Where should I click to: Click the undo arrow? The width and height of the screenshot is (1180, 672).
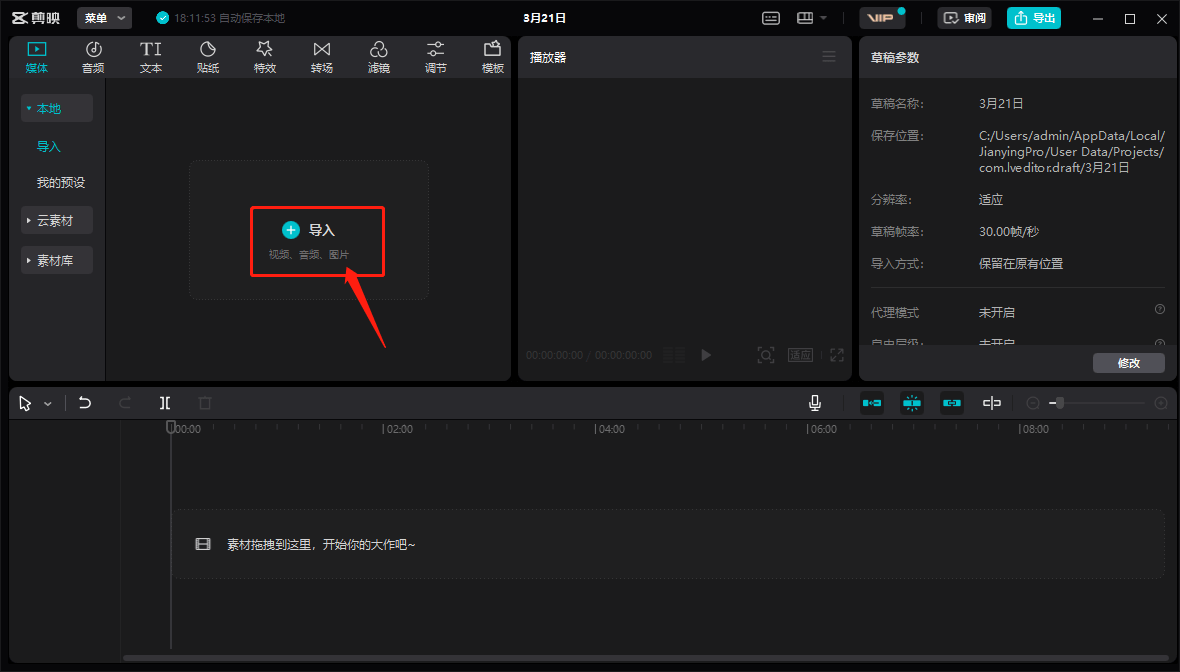pyautogui.click(x=85, y=403)
